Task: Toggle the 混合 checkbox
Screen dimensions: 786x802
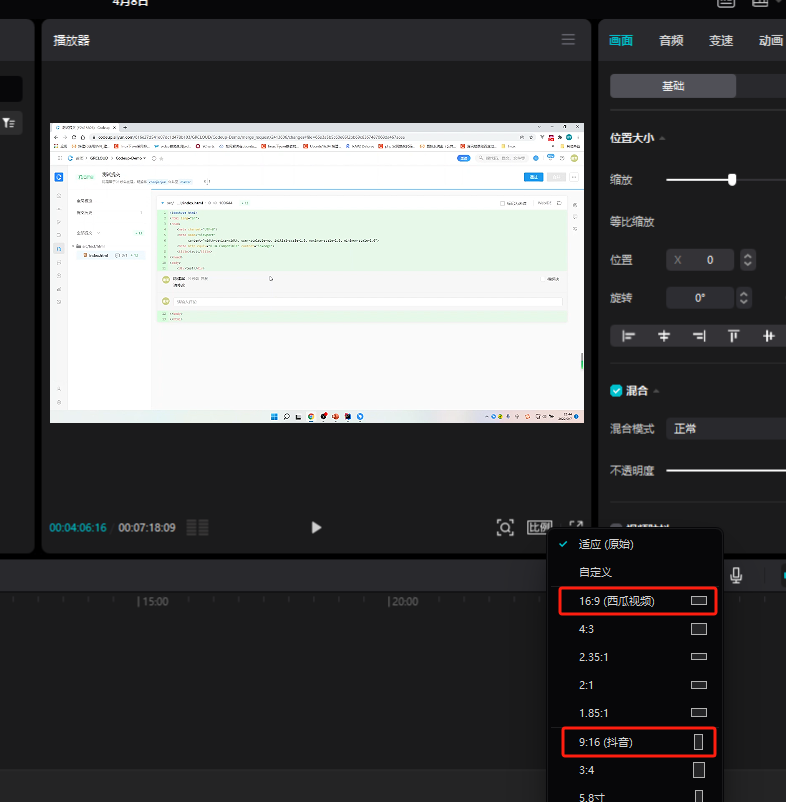Action: click(616, 391)
